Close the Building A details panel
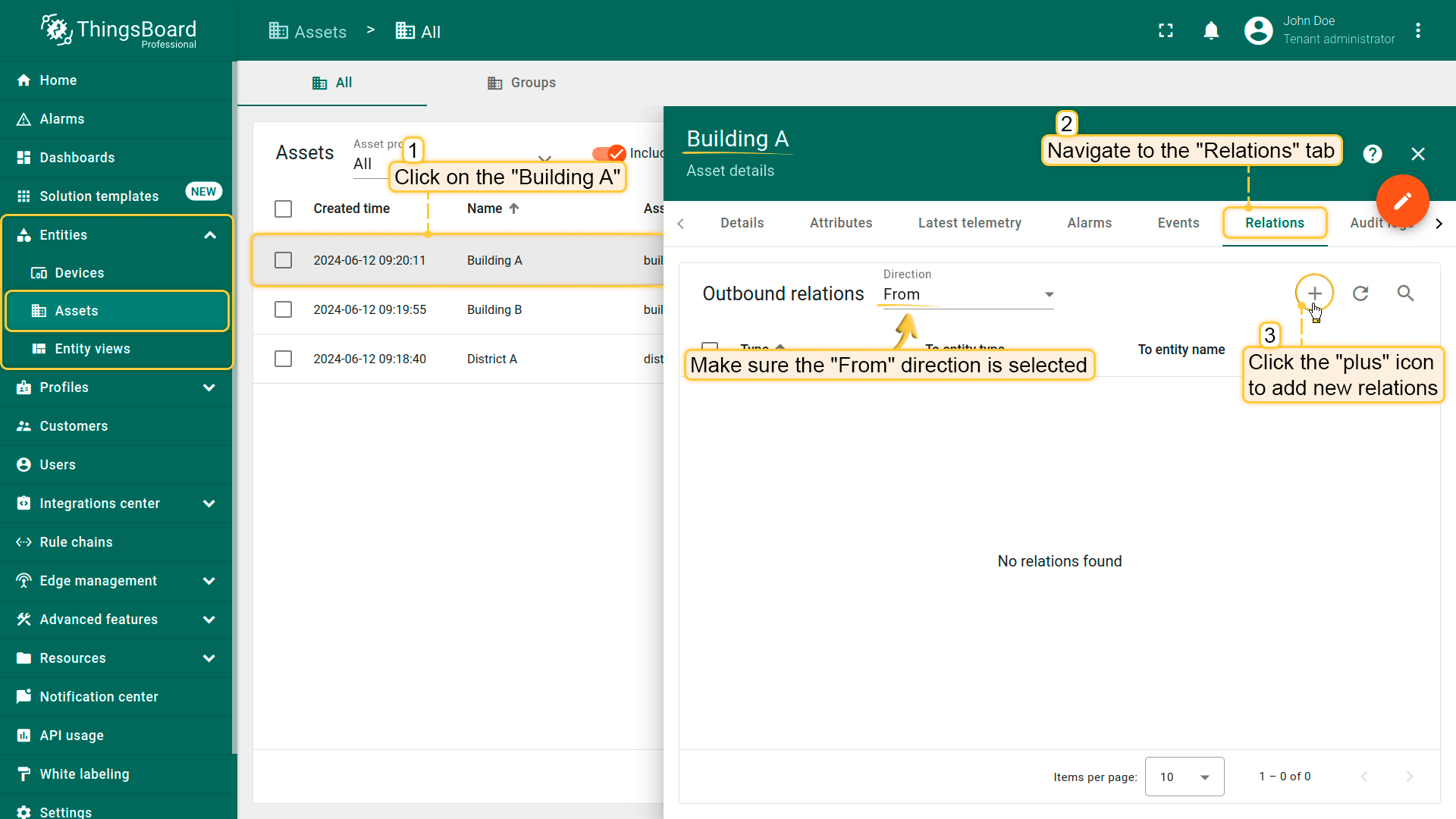Screen dimensions: 1456x819 [1417, 154]
